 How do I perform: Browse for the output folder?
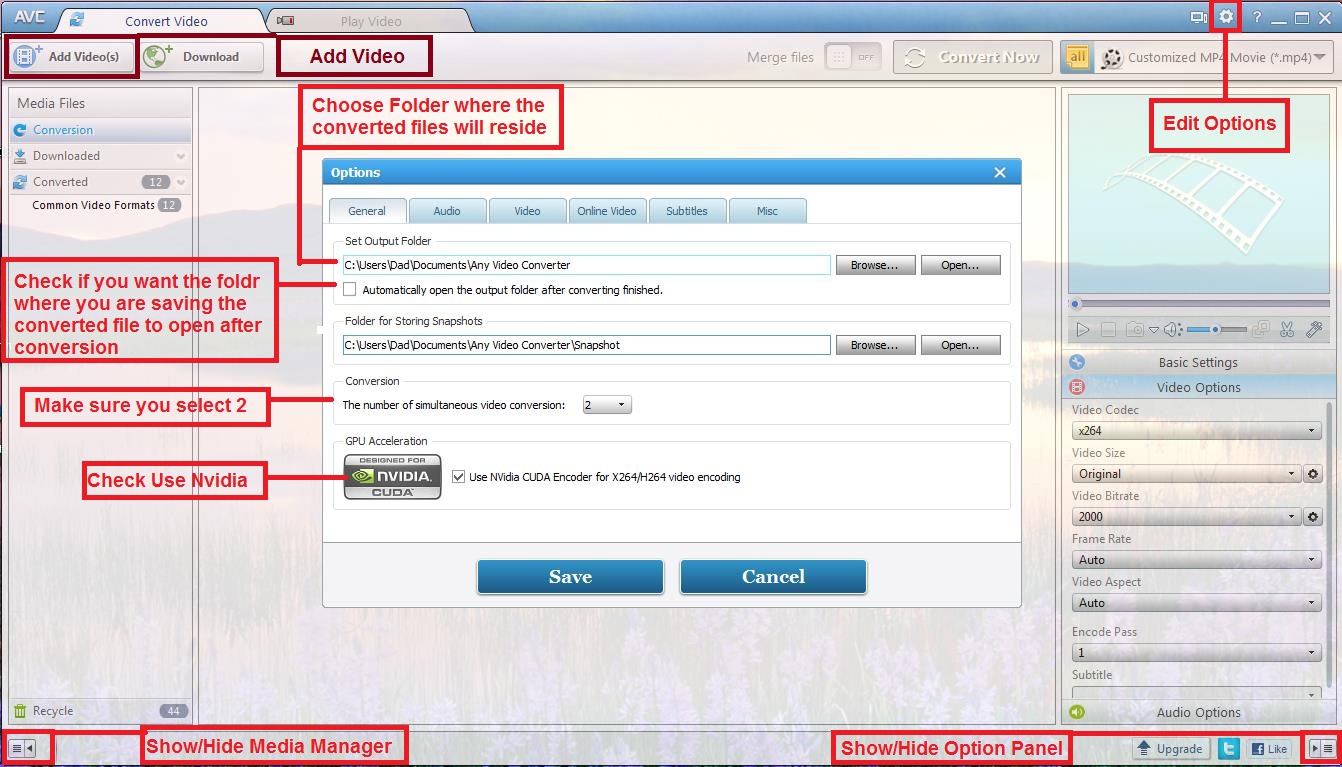(x=875, y=265)
